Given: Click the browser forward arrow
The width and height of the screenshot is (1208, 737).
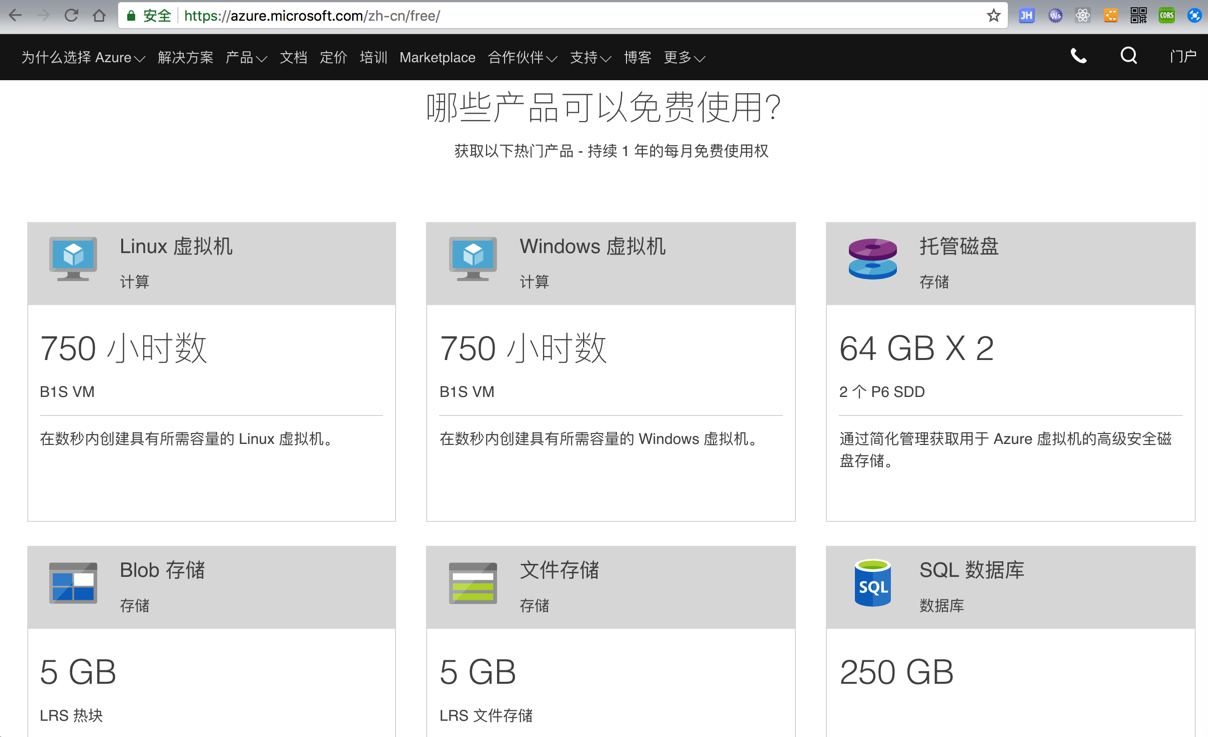Looking at the screenshot, I should tap(43, 15).
